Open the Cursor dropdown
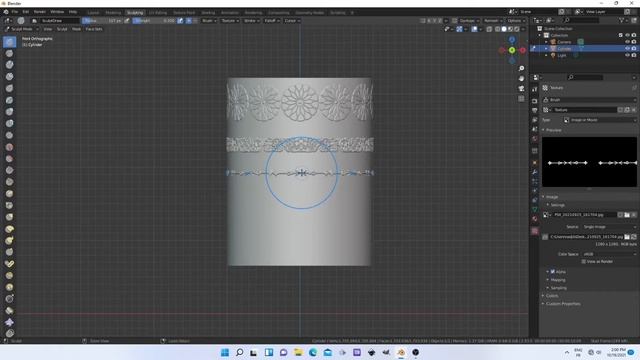This screenshot has width=640, height=360. [292, 20]
